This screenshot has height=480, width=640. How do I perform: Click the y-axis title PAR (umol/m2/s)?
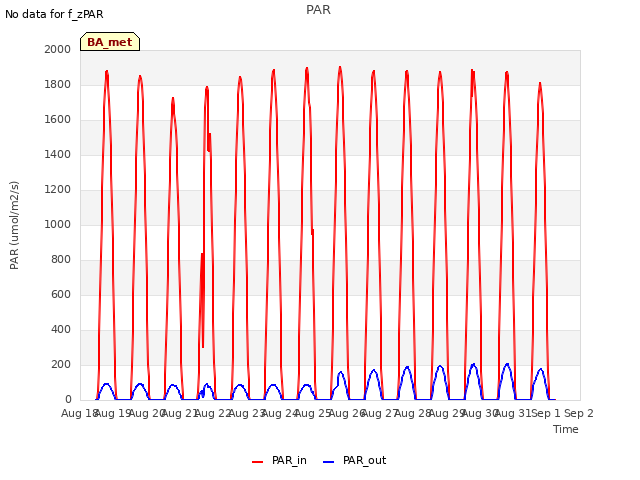tap(14, 225)
